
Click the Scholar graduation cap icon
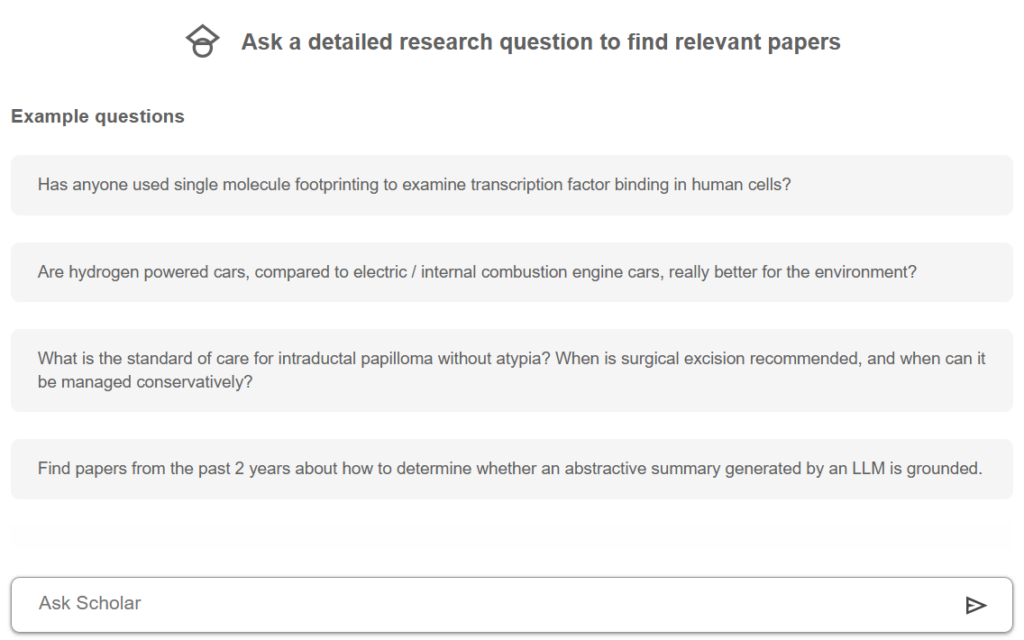pyautogui.click(x=203, y=42)
